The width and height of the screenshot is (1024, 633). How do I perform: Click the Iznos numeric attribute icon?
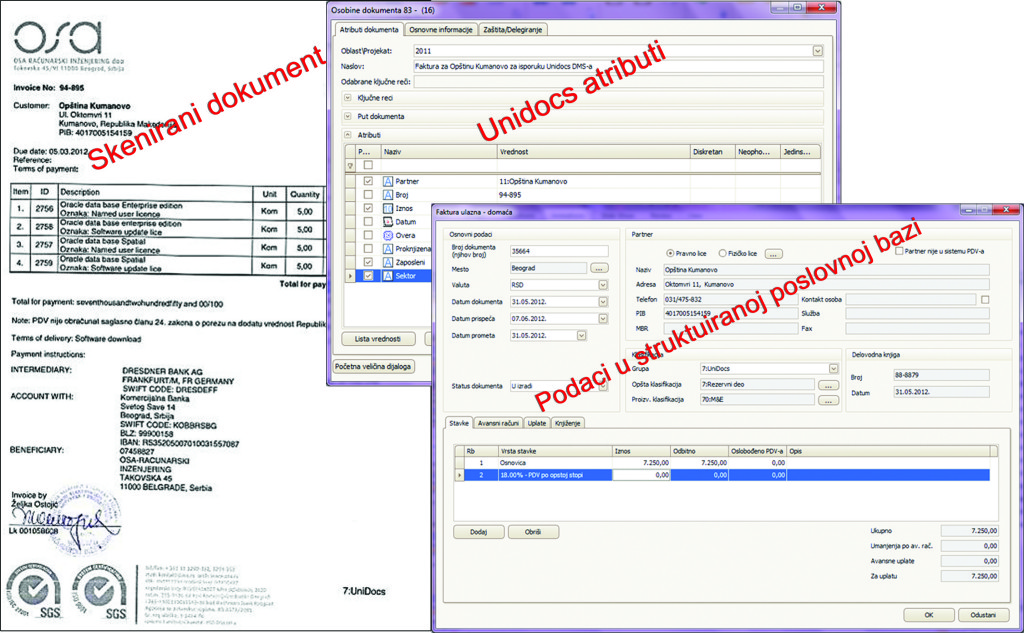tap(388, 208)
